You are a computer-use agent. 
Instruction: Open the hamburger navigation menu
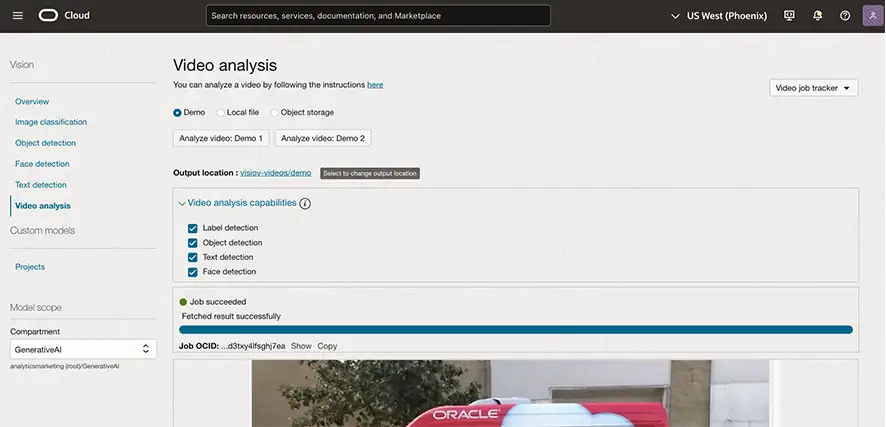pos(17,16)
